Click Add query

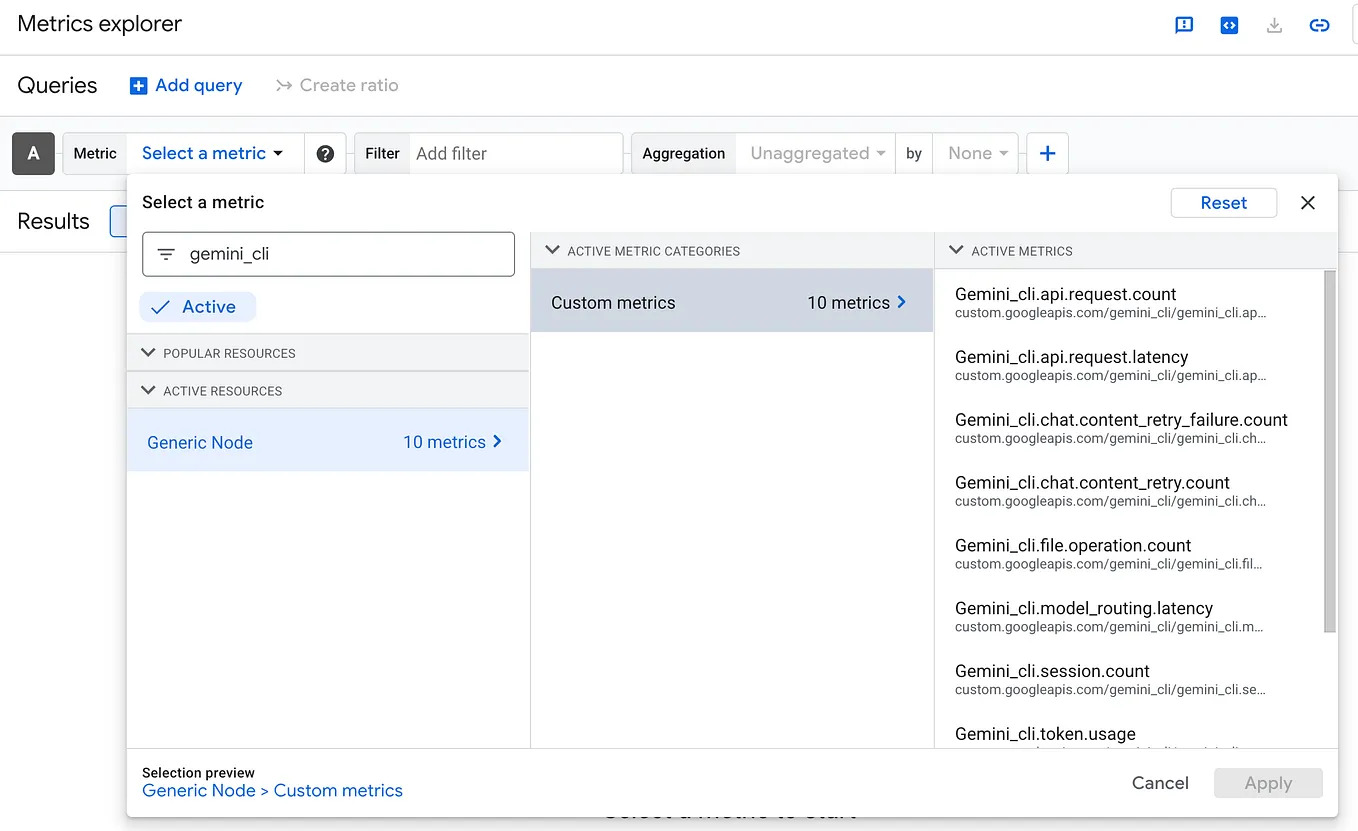(186, 86)
